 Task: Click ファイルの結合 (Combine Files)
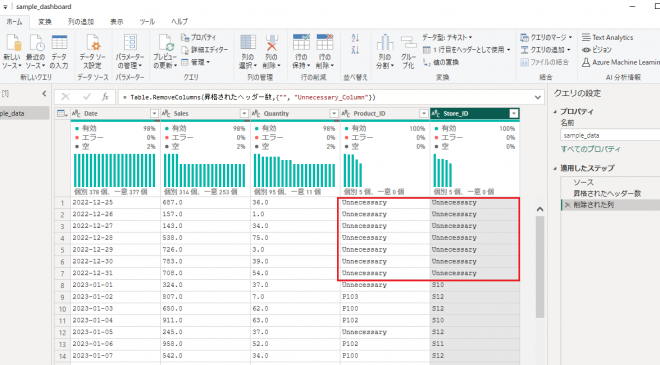click(x=545, y=62)
